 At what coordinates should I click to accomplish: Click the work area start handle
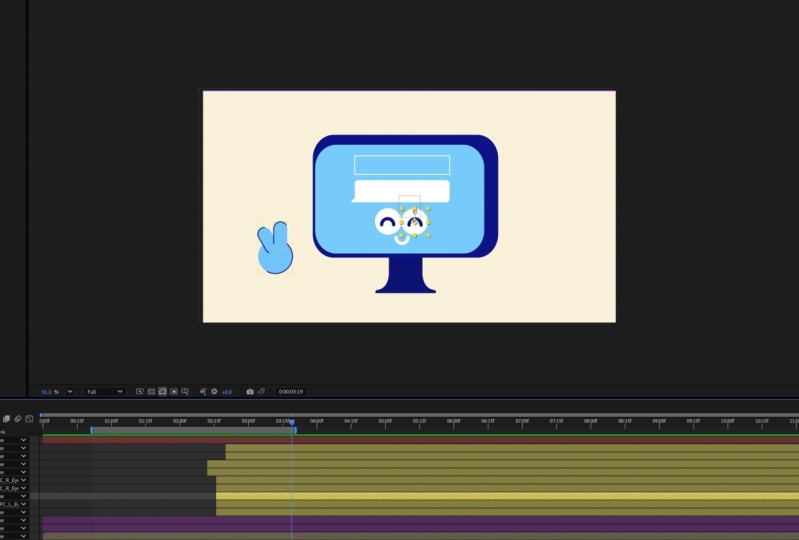[x=92, y=430]
